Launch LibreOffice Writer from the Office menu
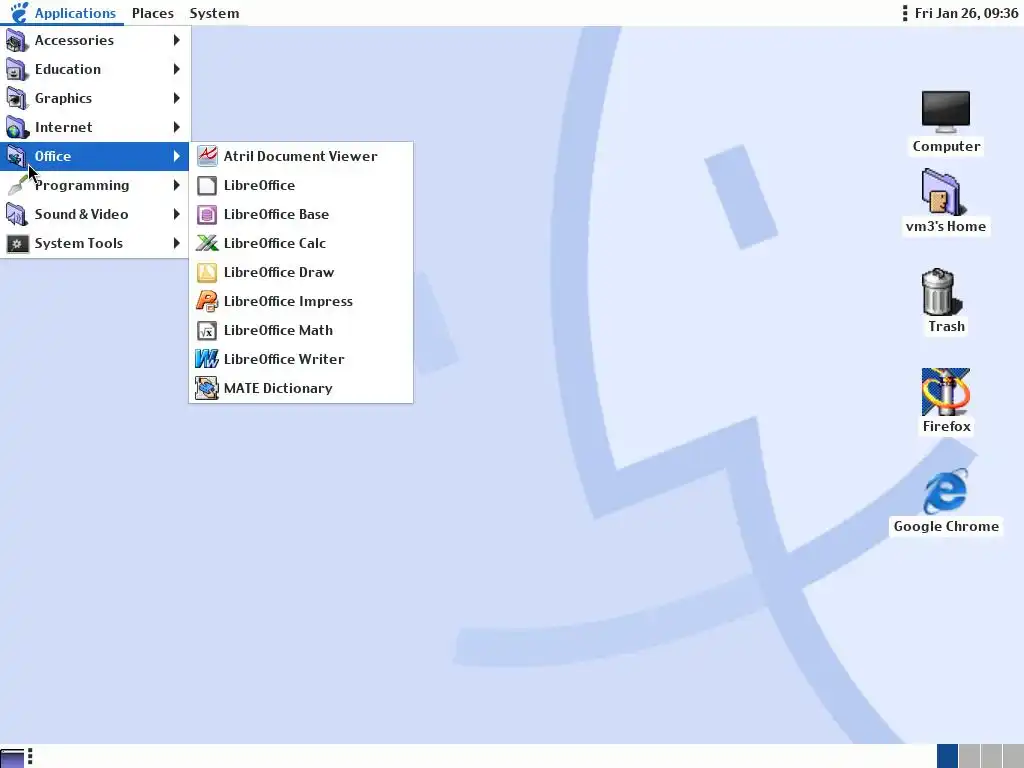The image size is (1024, 768). (301, 359)
